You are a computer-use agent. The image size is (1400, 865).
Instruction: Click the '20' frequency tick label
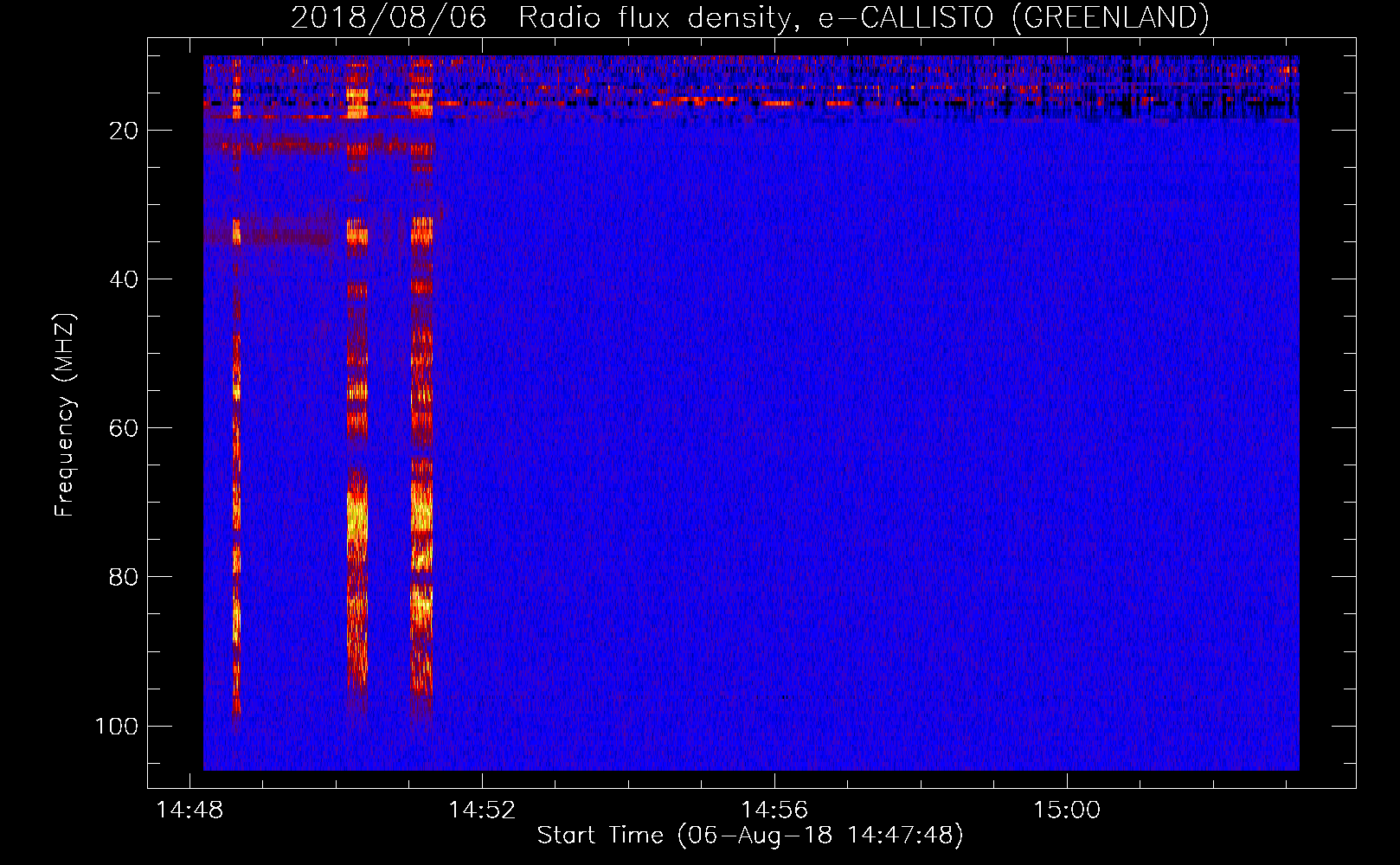coord(124,131)
